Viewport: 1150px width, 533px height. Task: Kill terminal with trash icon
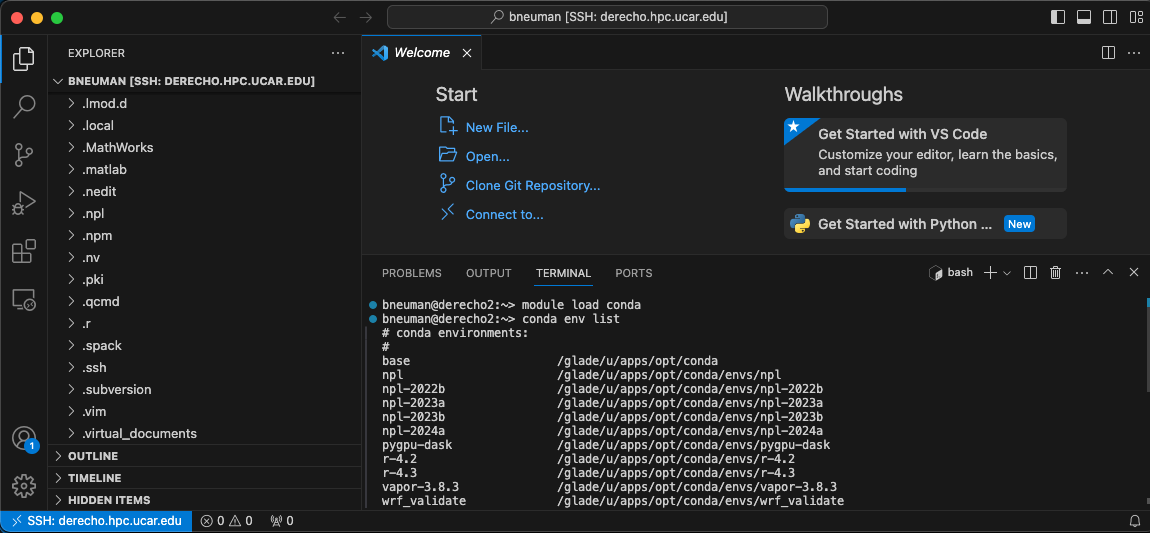pos(1055,273)
